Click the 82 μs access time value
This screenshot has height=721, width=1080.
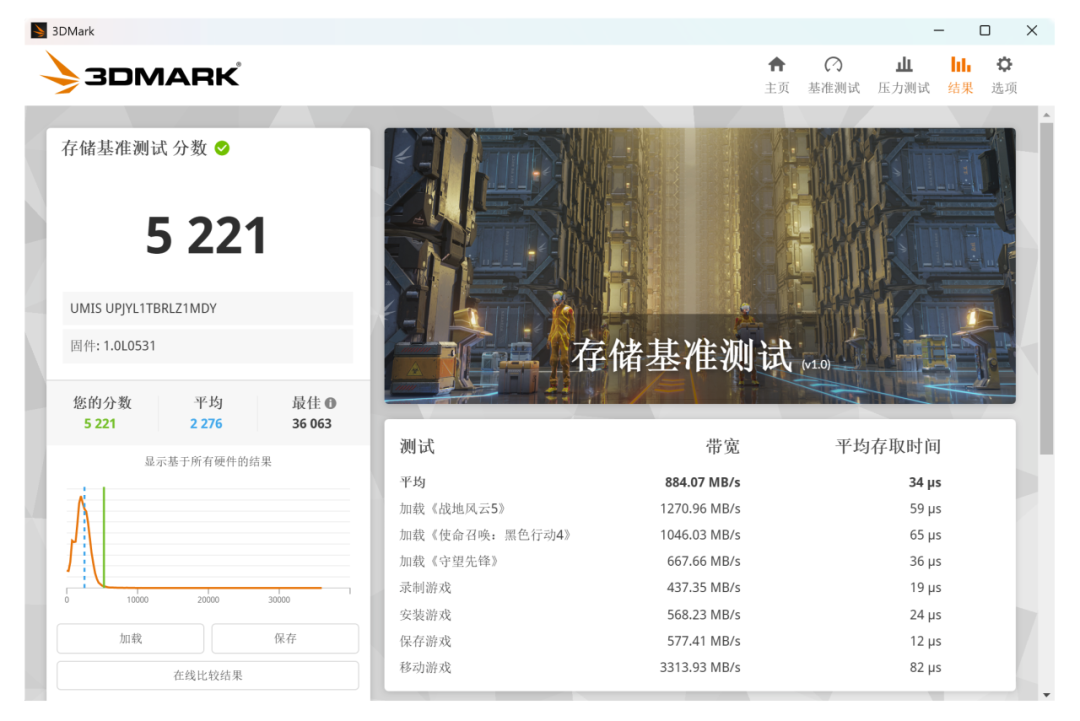[x=925, y=667]
